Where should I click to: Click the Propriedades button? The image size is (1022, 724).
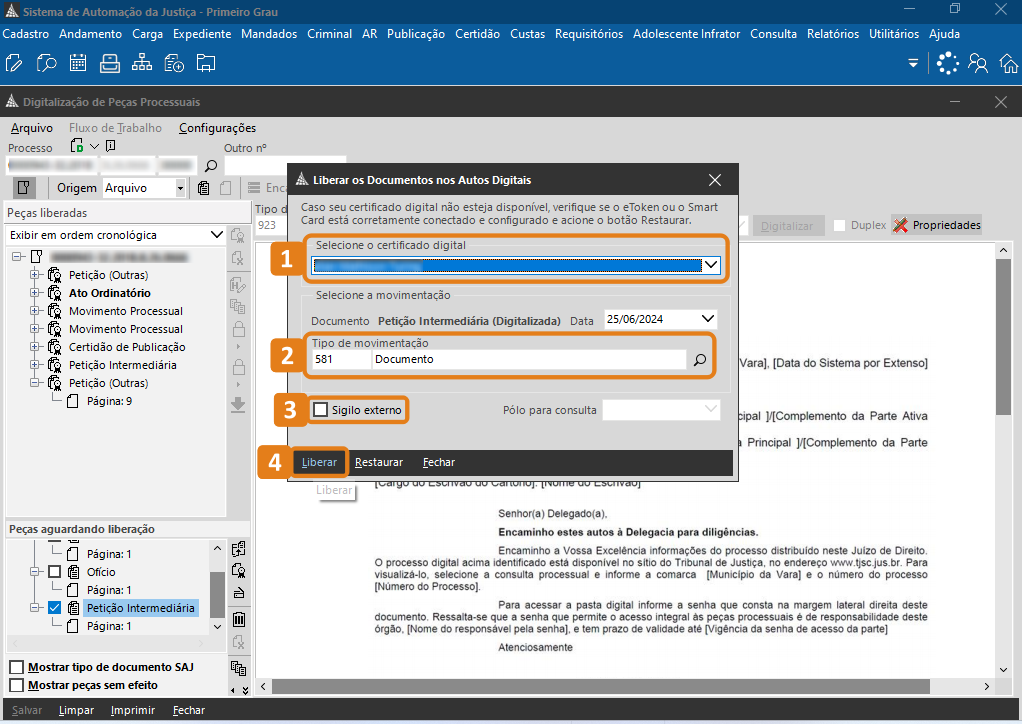tap(937, 225)
